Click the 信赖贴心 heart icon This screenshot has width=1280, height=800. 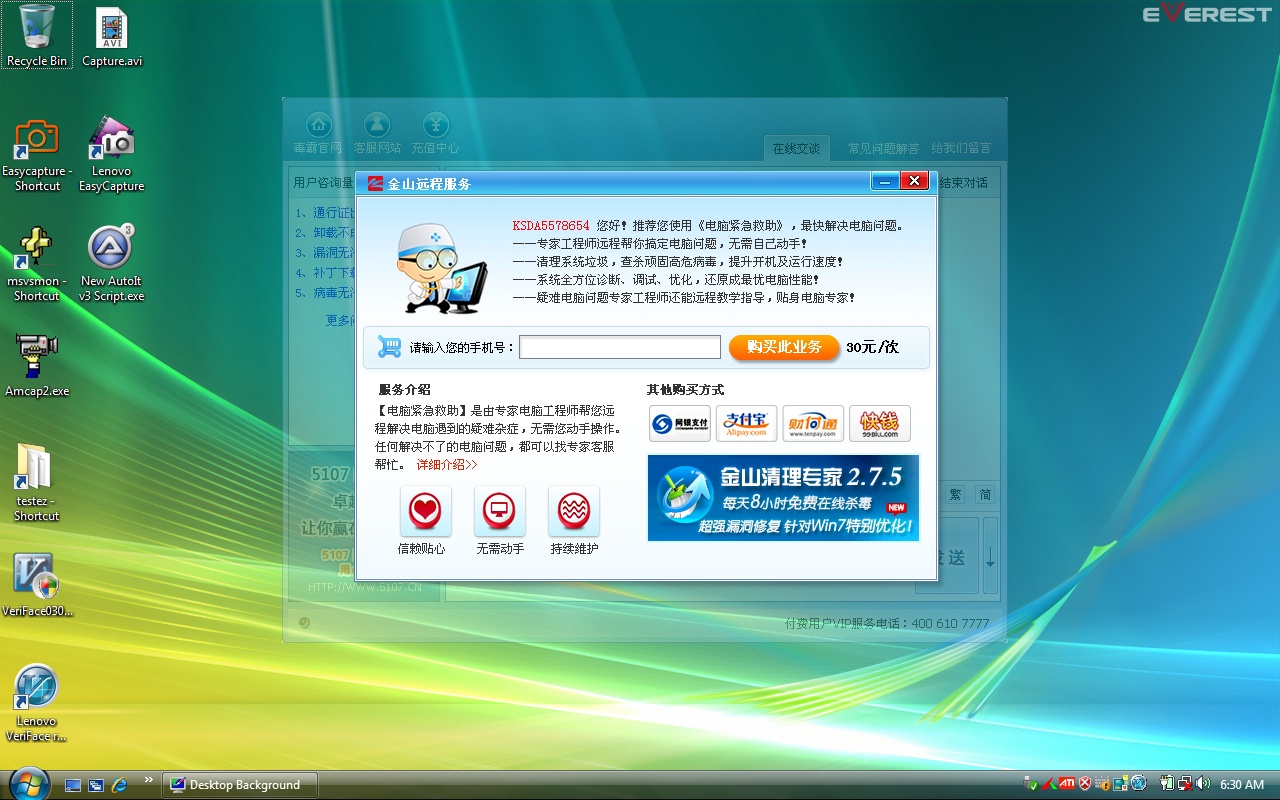(x=426, y=511)
